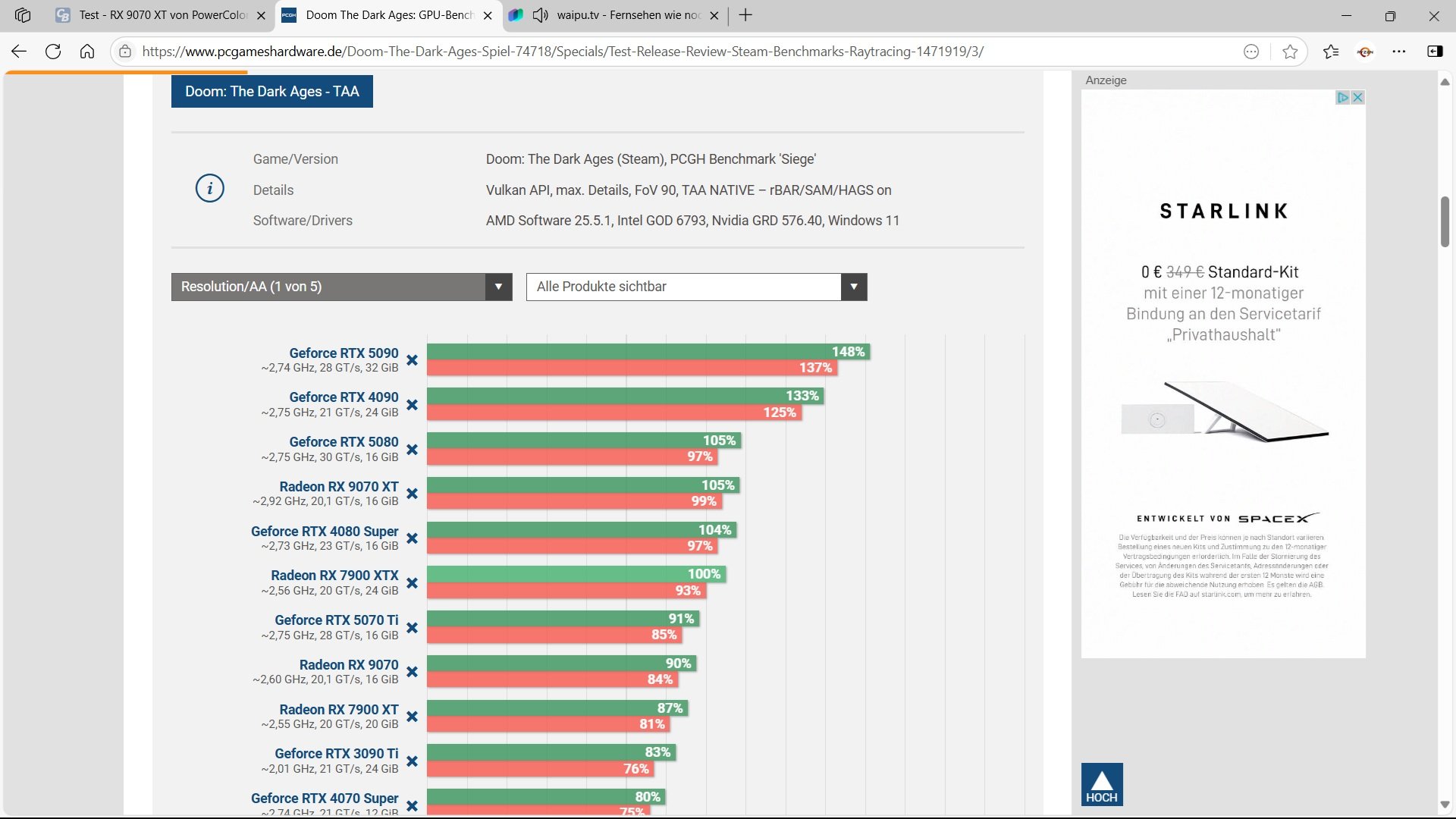Click Doom: The Dark Ages - TAA button
The image size is (1456, 819).
271,92
